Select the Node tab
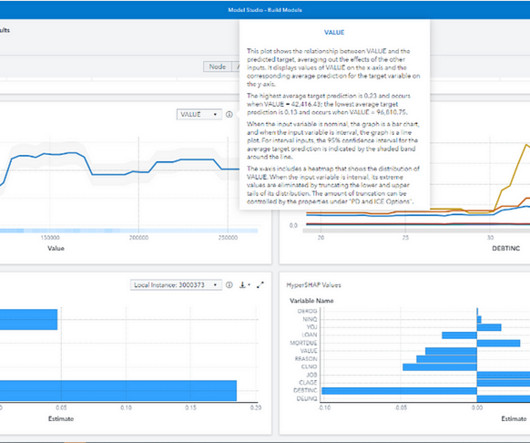 pos(217,67)
